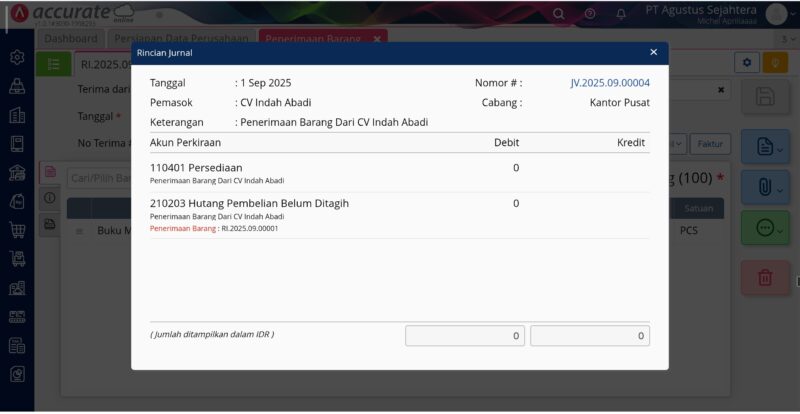
Task: Click the yellow lightbulb tips button
Action: pos(775,63)
